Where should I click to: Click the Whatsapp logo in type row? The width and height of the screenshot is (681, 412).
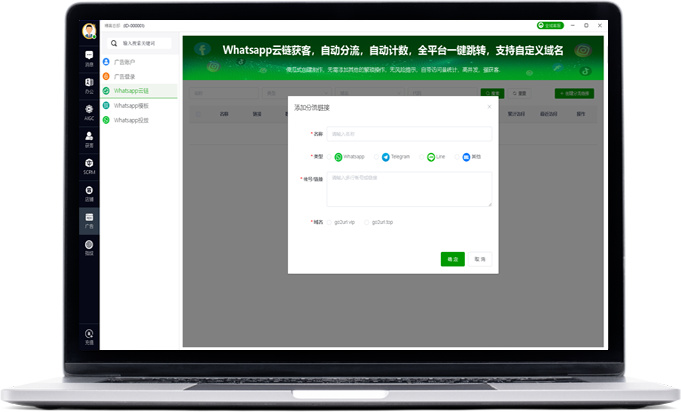coord(338,157)
